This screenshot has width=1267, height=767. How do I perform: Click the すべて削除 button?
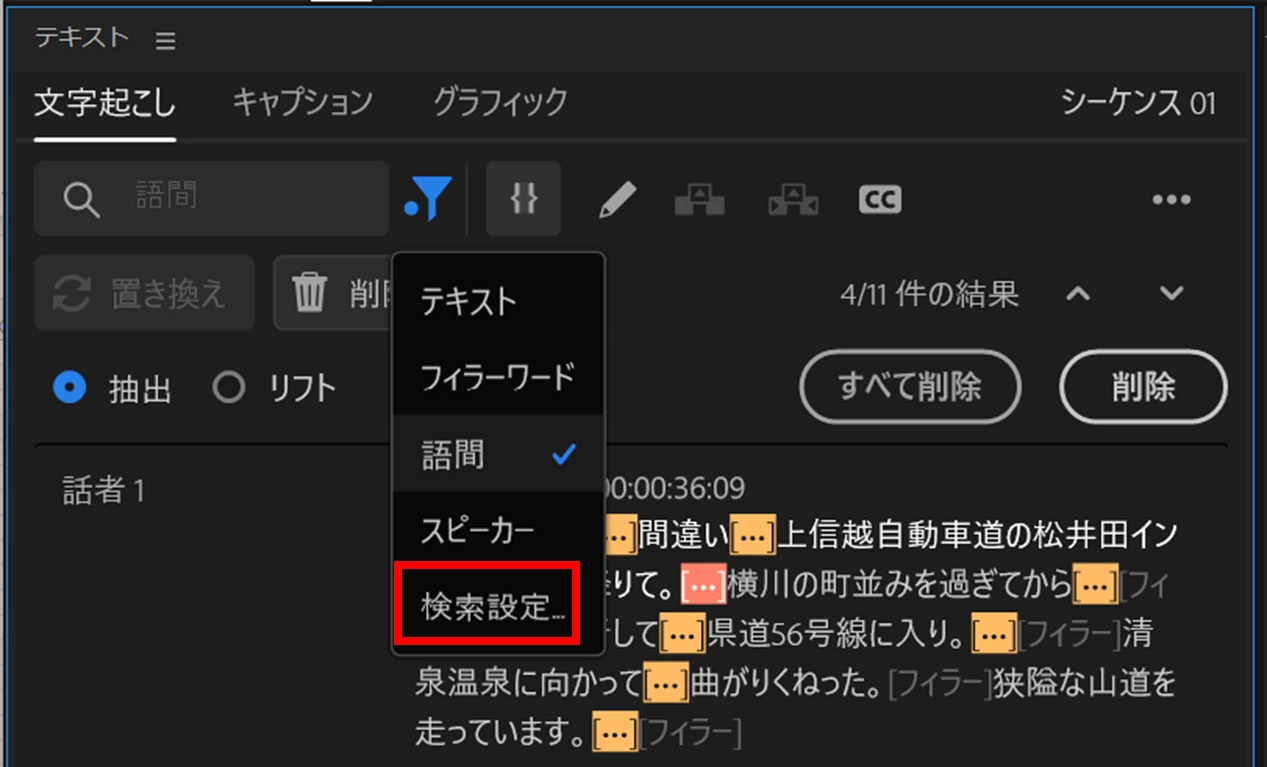pos(910,387)
